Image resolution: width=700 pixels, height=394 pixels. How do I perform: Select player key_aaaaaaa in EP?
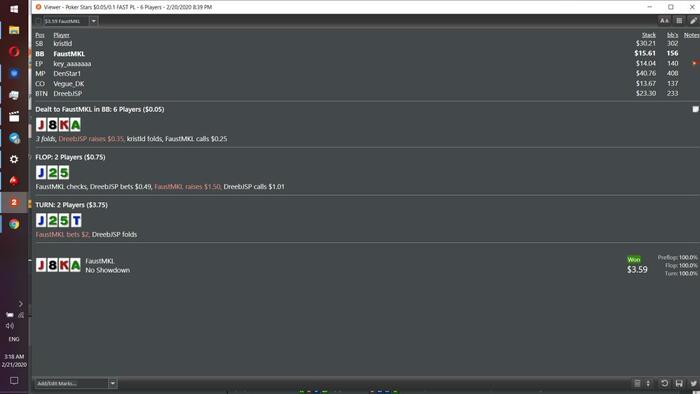pyautogui.click(x=72, y=64)
